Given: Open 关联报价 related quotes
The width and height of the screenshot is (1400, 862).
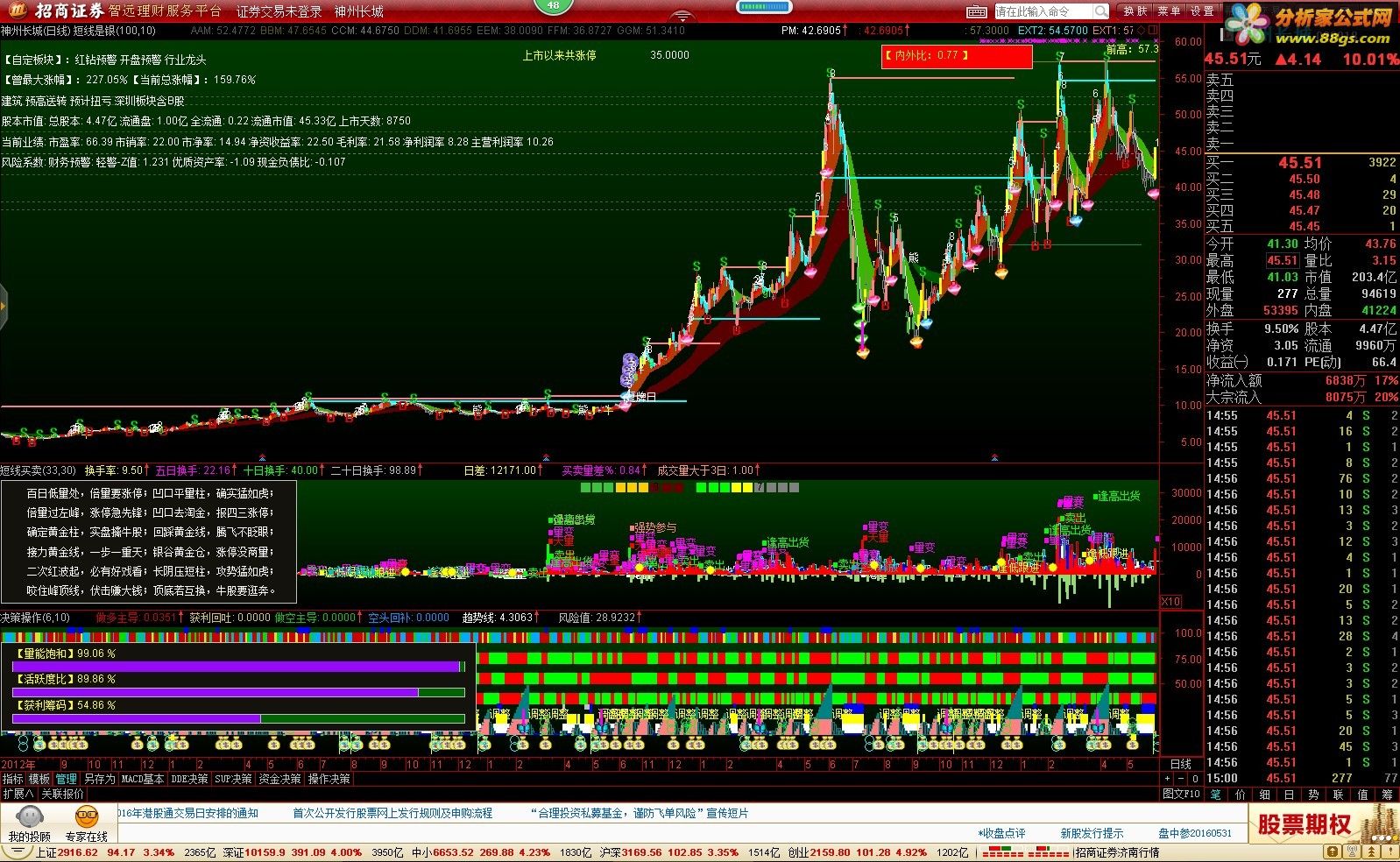Looking at the screenshot, I should pyautogui.click(x=63, y=794).
